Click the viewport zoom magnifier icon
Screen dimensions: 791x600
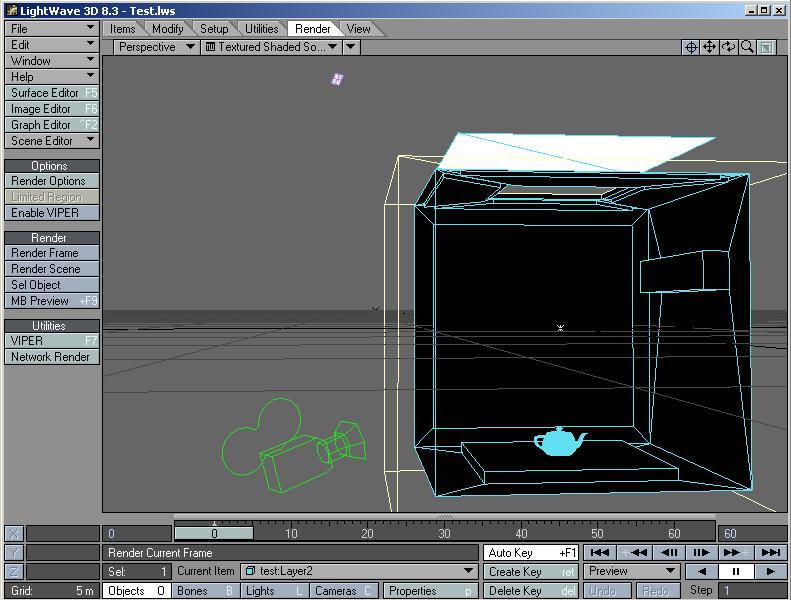point(747,47)
